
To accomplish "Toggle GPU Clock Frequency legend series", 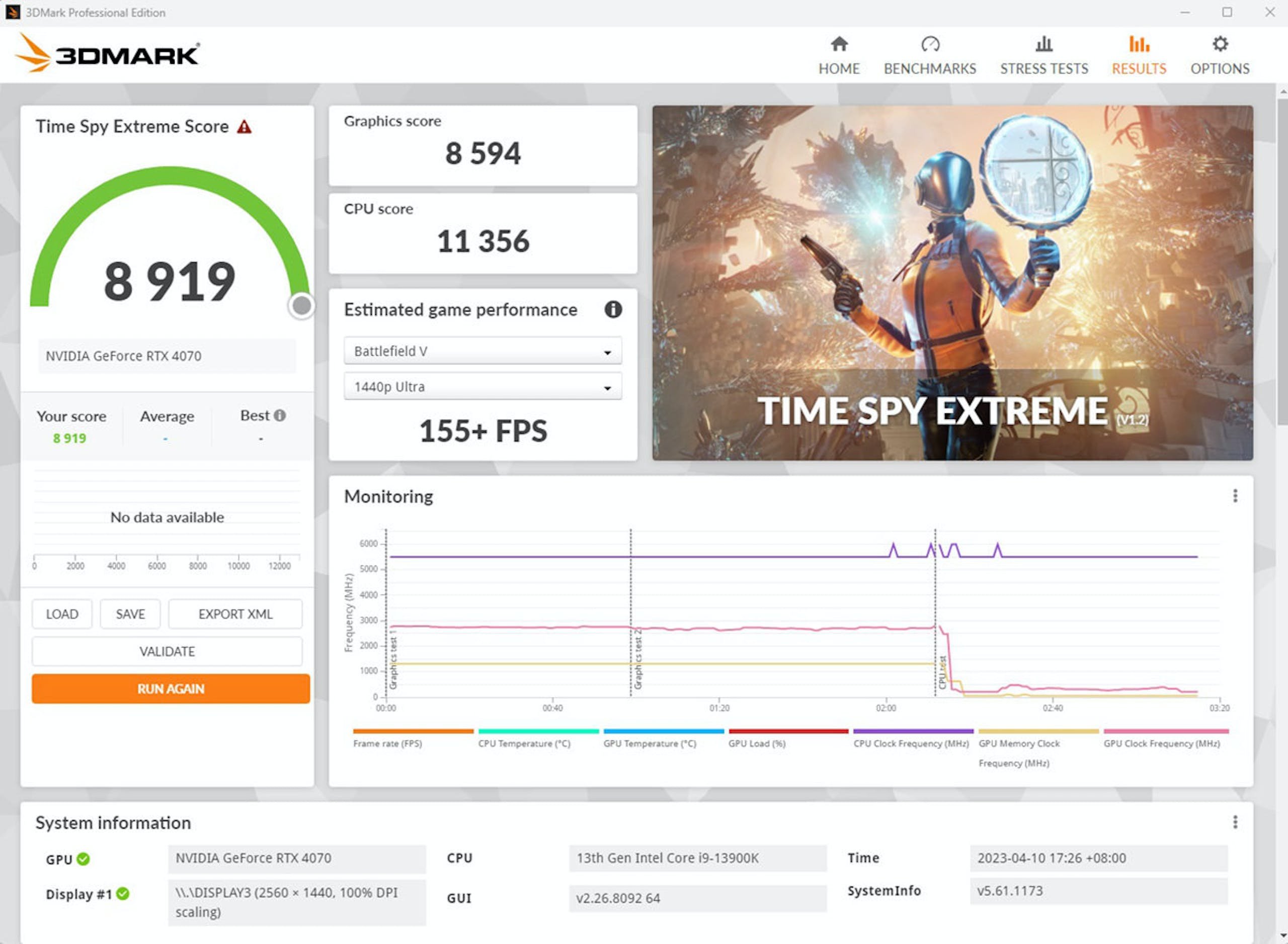I will pyautogui.click(x=1165, y=738).
